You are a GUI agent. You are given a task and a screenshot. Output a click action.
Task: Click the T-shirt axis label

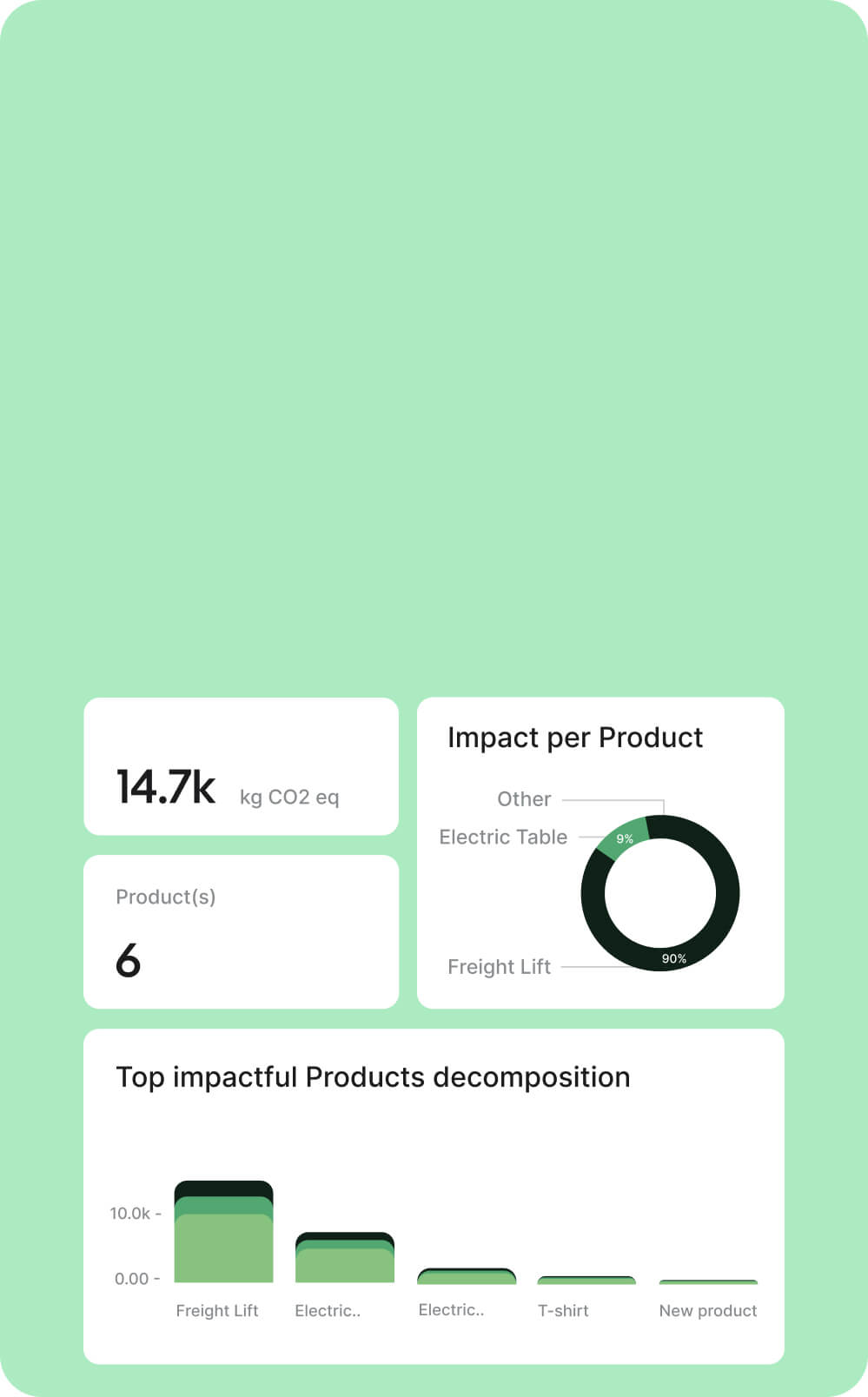(x=563, y=1310)
